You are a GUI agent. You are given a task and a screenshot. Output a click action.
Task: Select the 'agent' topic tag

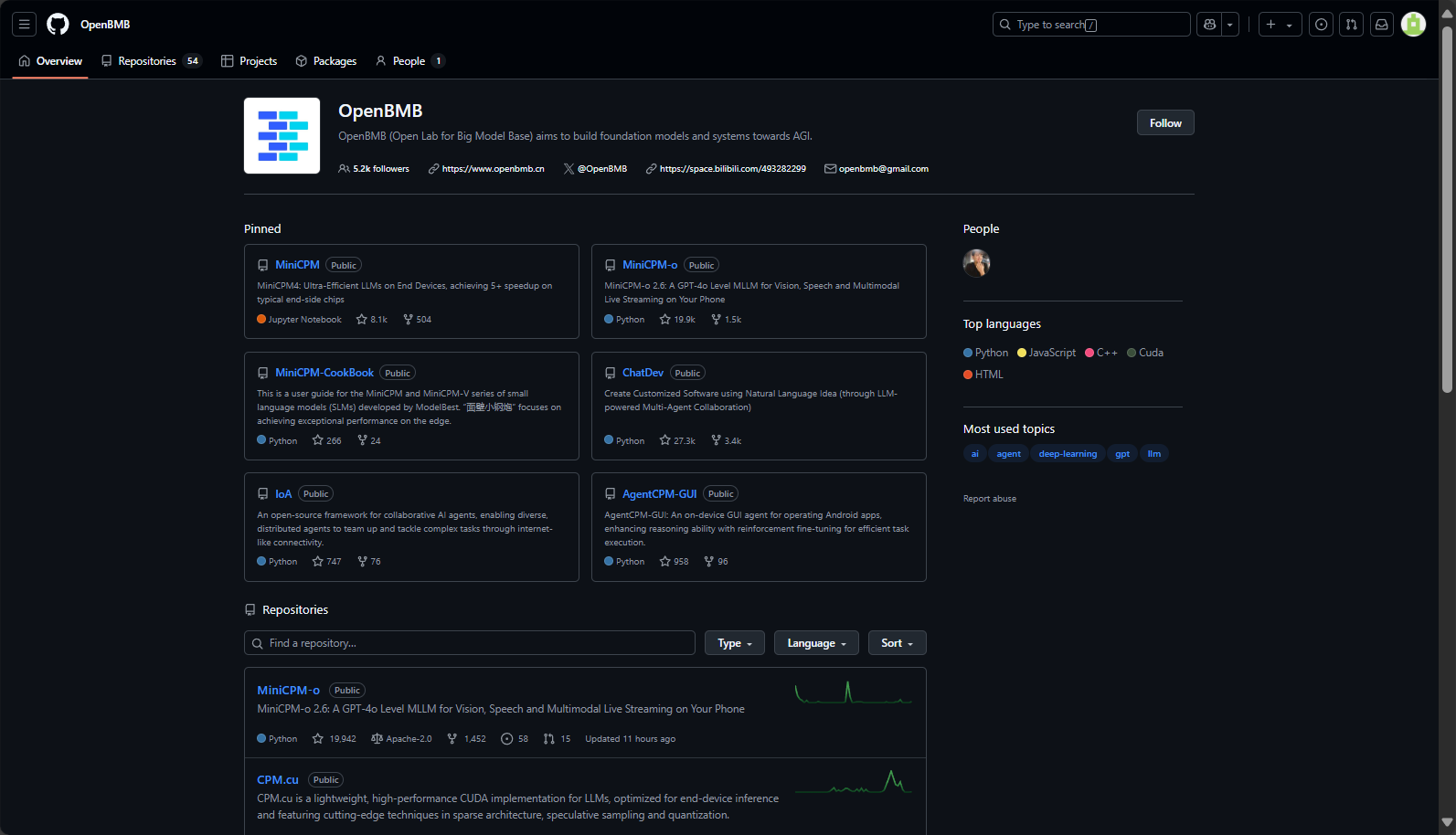(1008, 454)
